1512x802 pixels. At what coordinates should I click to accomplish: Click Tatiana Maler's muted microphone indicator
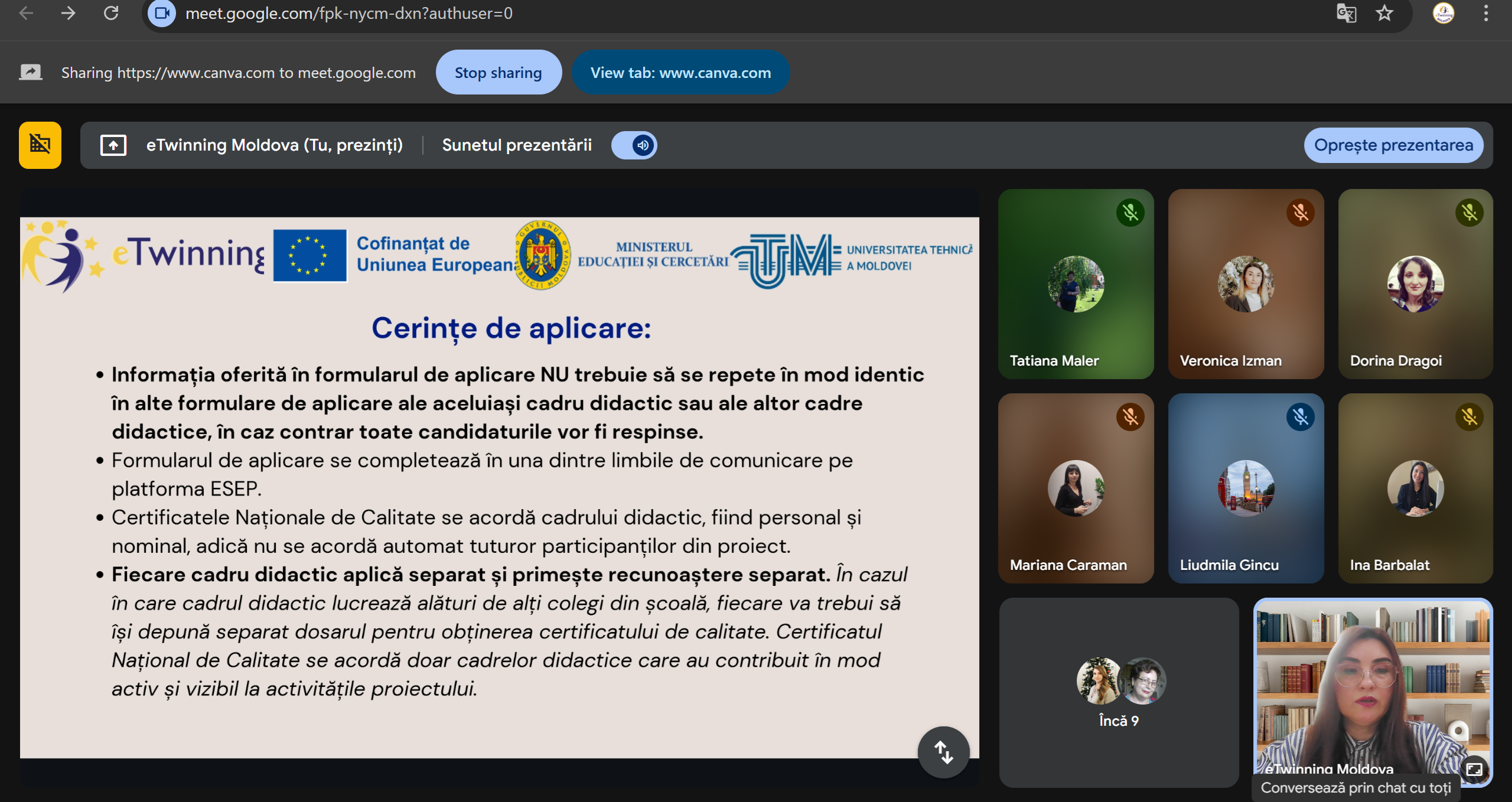(1130, 213)
